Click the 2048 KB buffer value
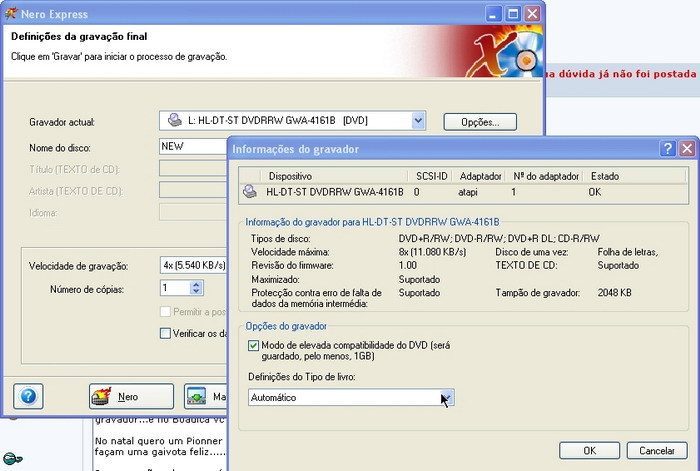The image size is (700, 471). point(614,293)
